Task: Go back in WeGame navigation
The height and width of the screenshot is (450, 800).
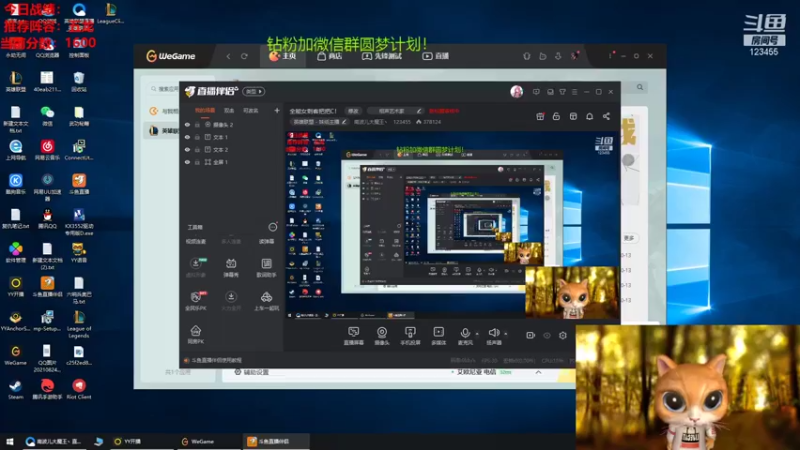Action: pos(228,56)
